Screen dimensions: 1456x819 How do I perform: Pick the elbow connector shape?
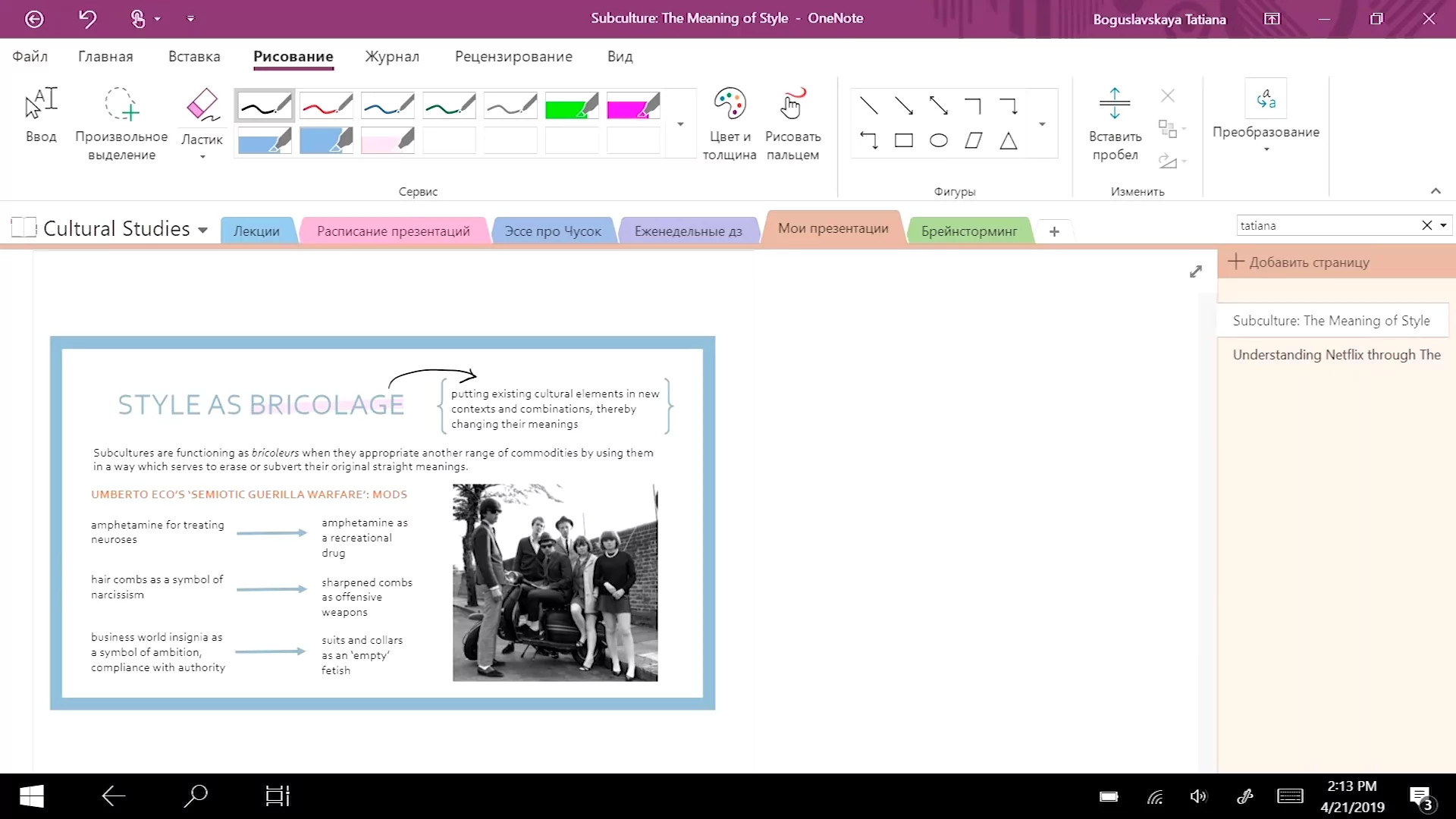pyautogui.click(x=973, y=105)
